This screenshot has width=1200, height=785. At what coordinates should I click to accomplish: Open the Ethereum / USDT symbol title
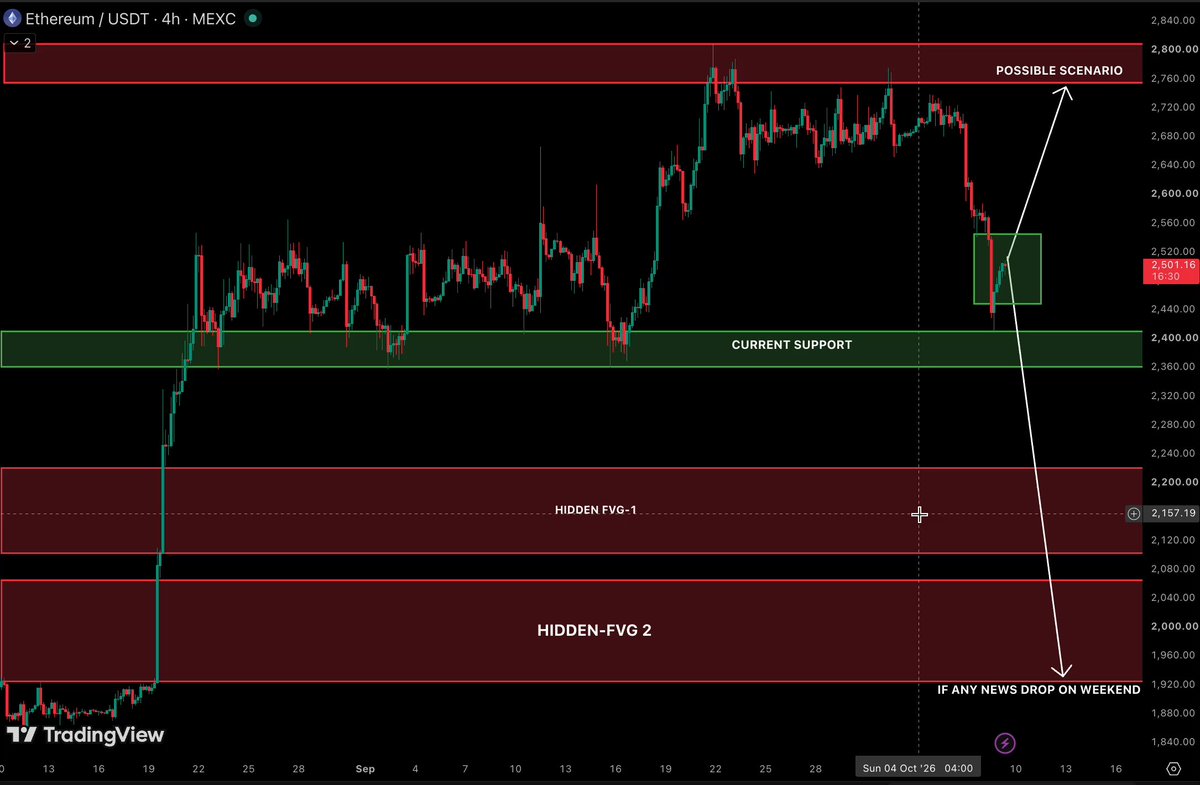click(x=85, y=18)
